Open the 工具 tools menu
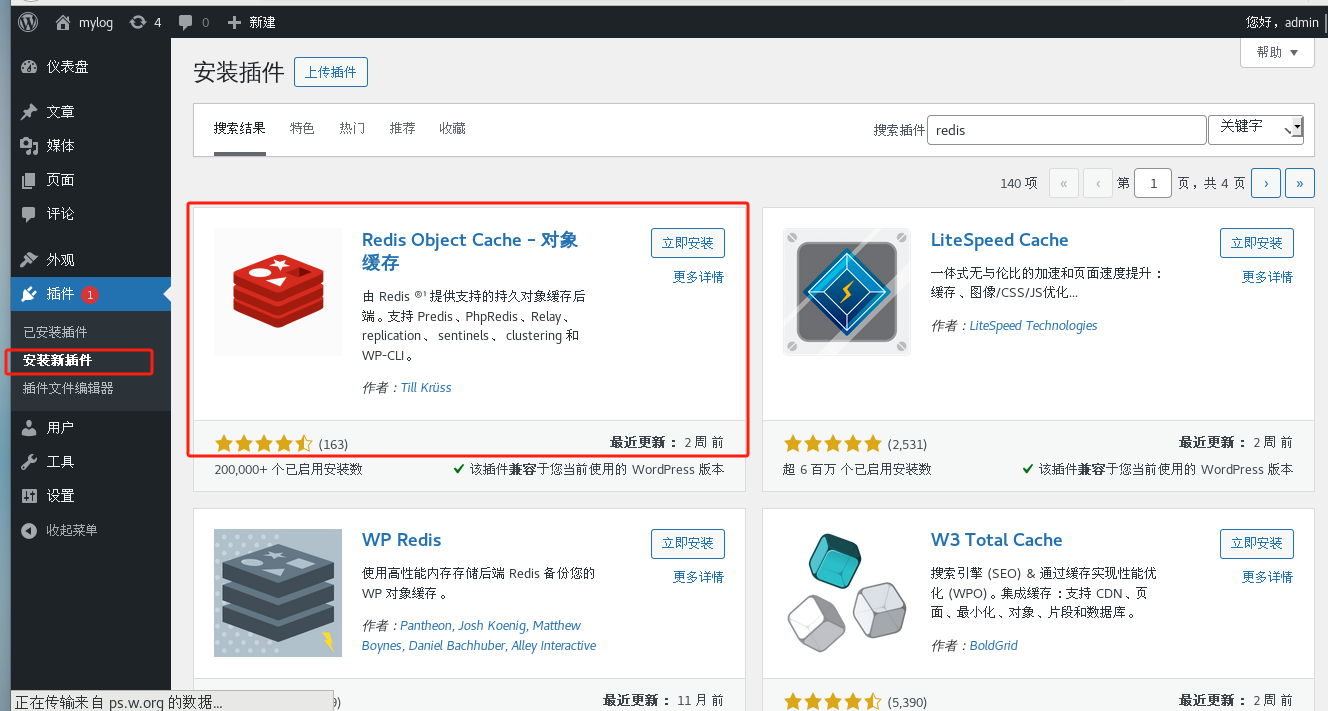Image resolution: width=1328 pixels, height=711 pixels. coord(90,462)
